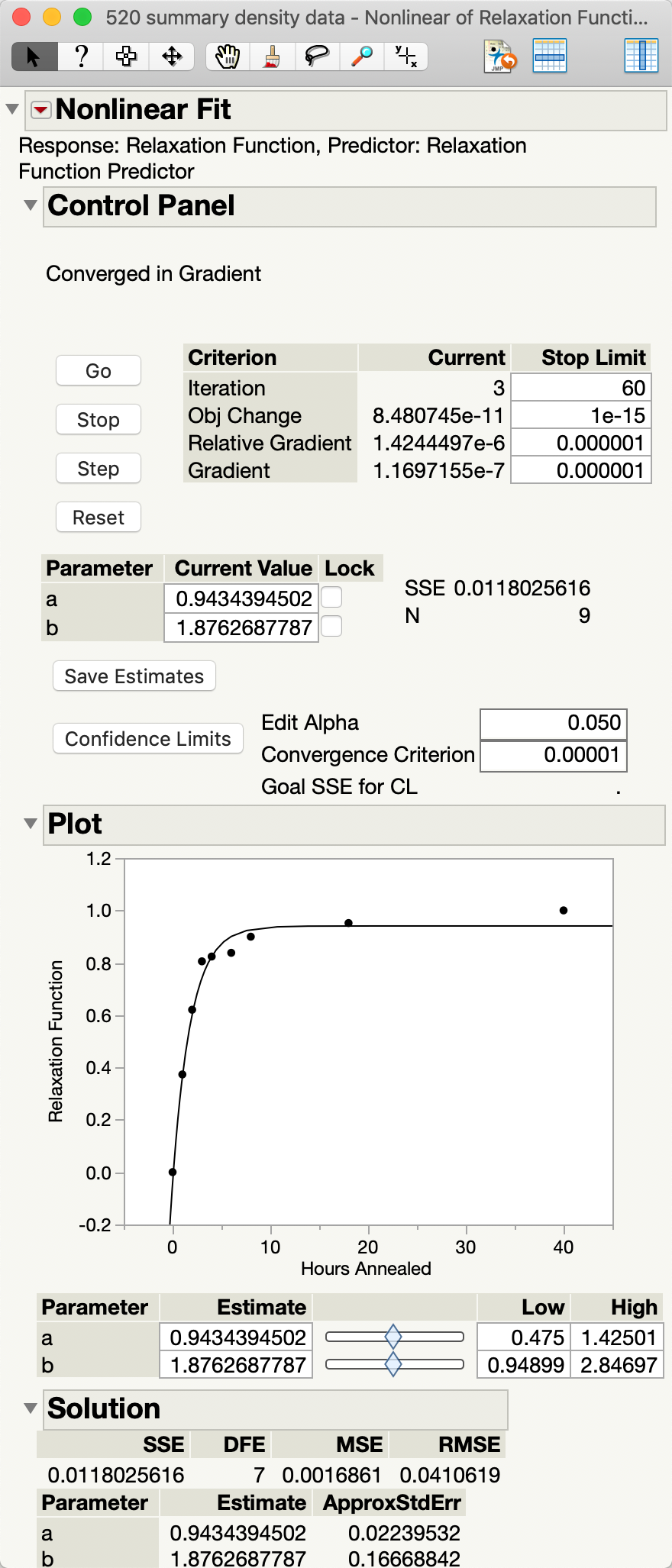Click Save Estimates

point(134,676)
